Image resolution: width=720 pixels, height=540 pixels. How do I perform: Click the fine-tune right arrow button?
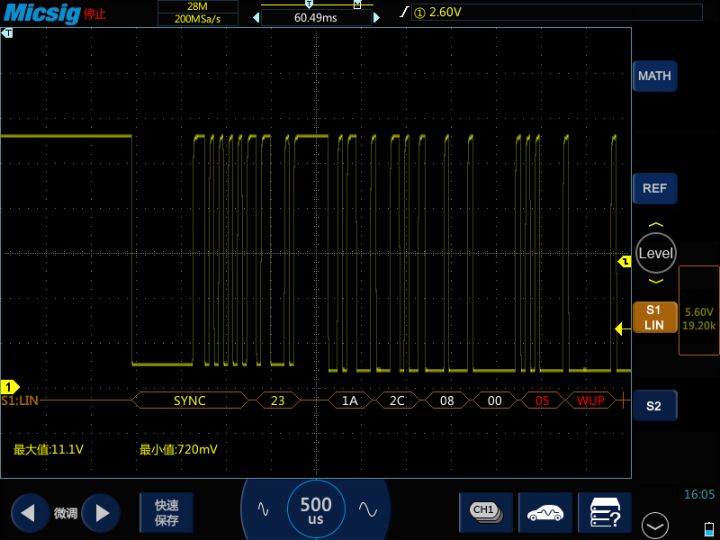[100, 513]
